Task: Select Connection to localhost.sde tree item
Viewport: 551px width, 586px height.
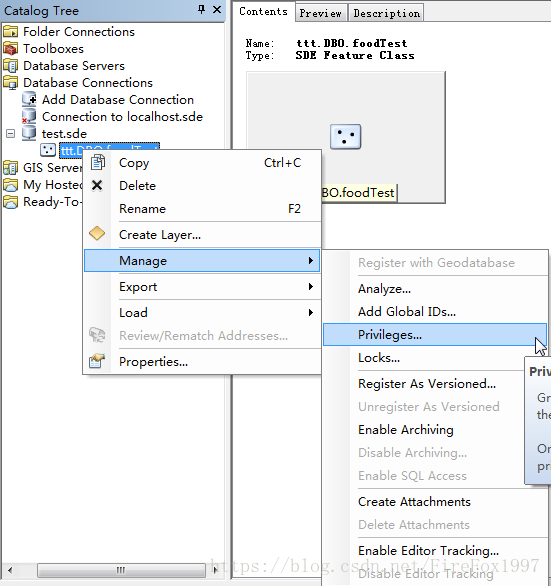Action: click(122, 117)
